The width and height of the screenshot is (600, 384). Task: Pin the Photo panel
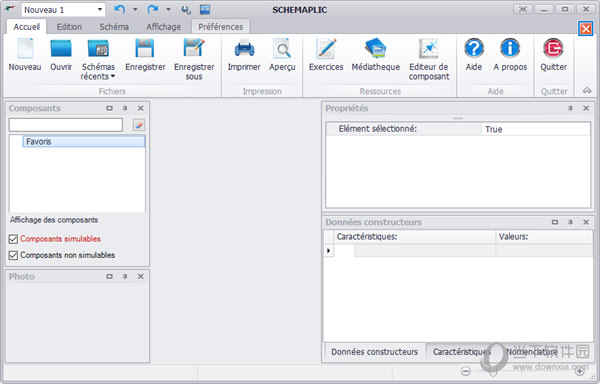click(125, 277)
